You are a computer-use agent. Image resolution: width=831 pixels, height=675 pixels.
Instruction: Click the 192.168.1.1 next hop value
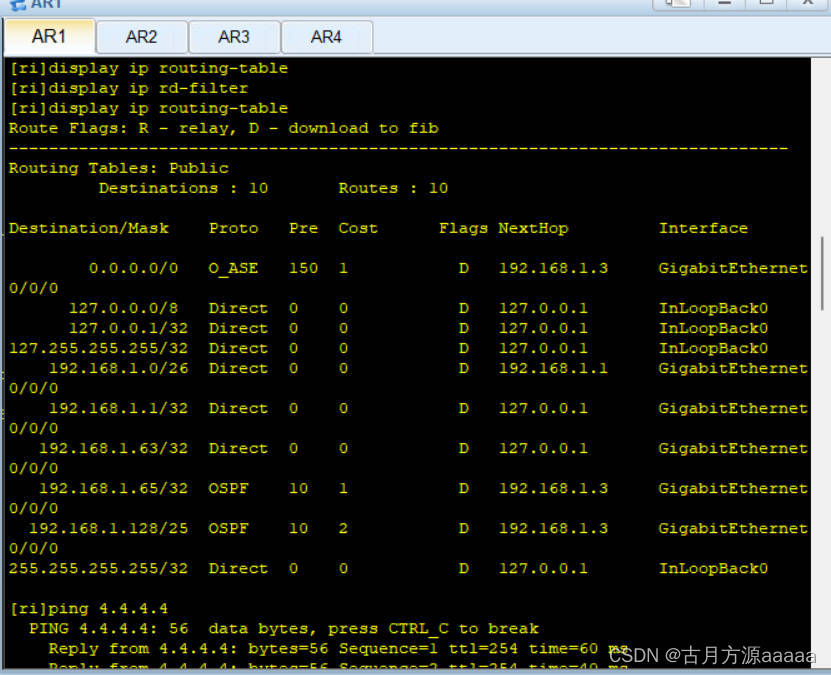[553, 368]
